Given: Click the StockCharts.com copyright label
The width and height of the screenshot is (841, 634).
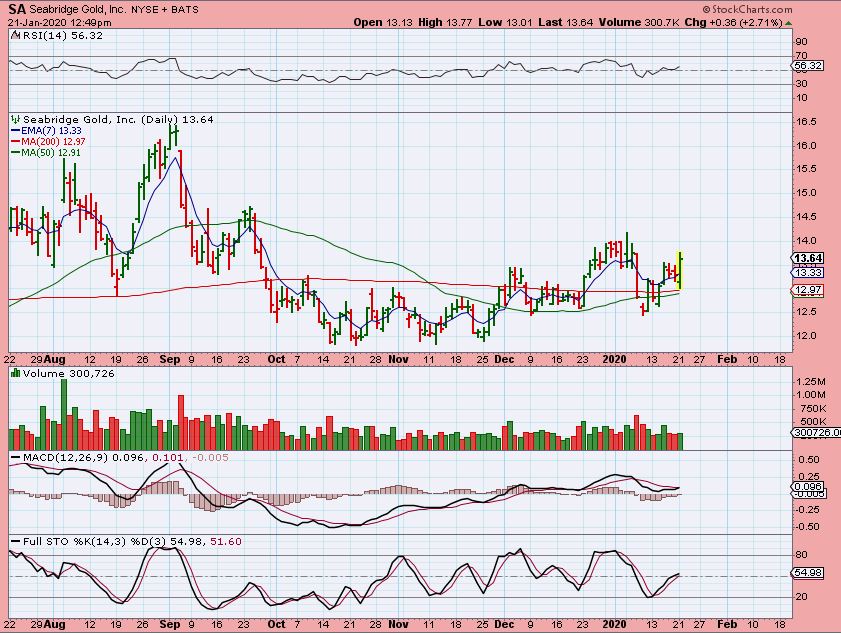Looking at the screenshot, I should (x=747, y=9).
